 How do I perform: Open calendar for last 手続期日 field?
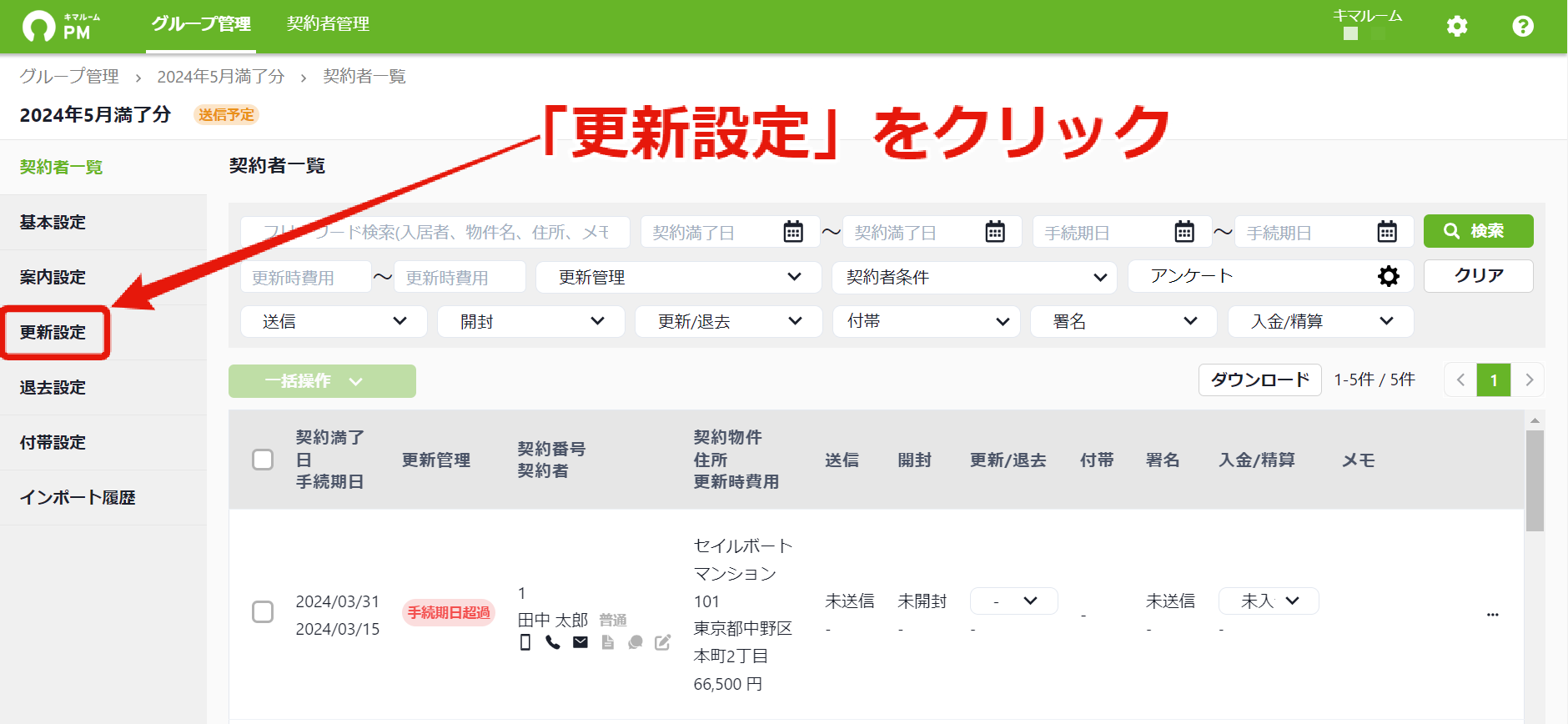click(x=1387, y=232)
